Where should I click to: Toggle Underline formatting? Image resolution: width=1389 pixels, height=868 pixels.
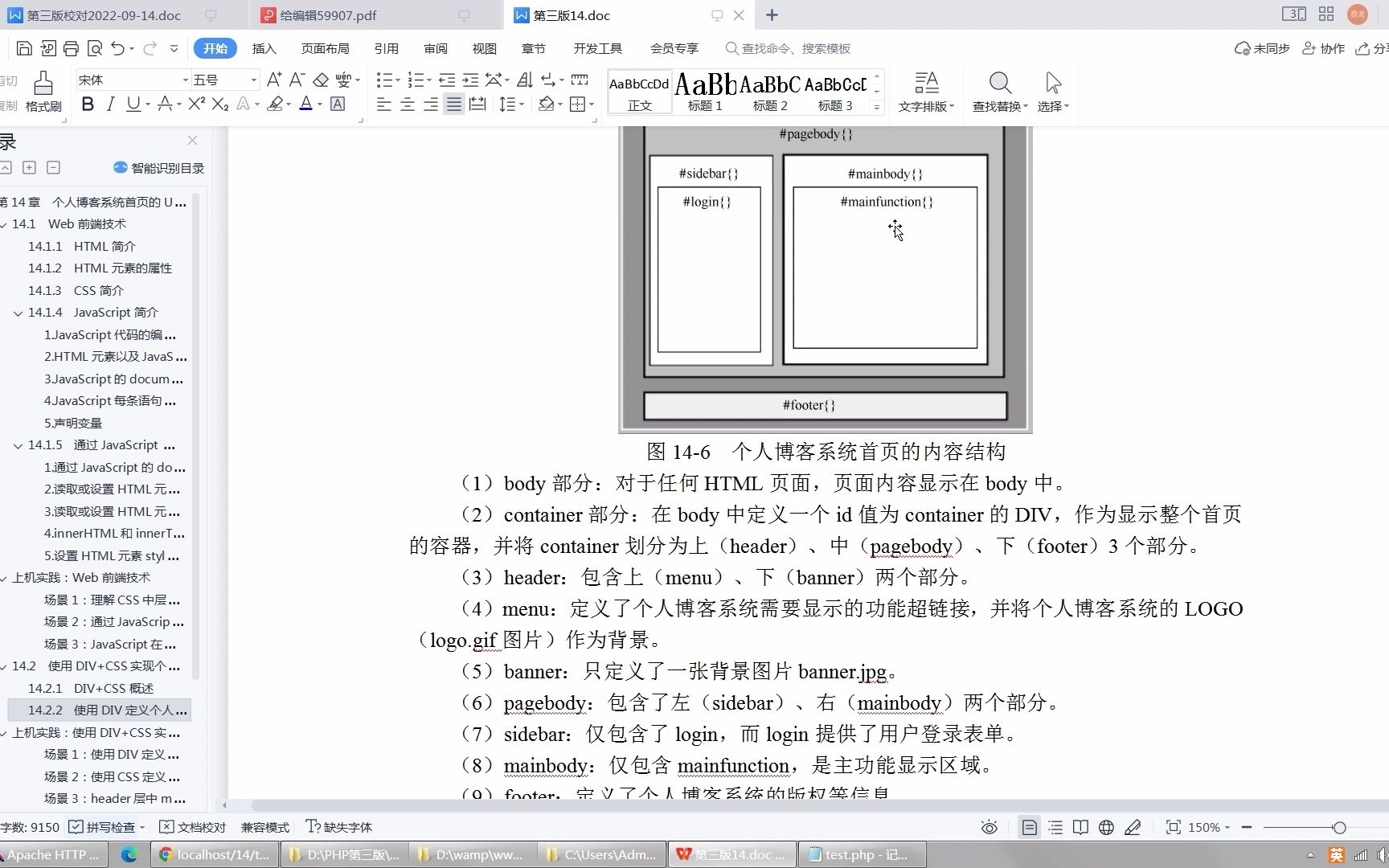[133, 104]
